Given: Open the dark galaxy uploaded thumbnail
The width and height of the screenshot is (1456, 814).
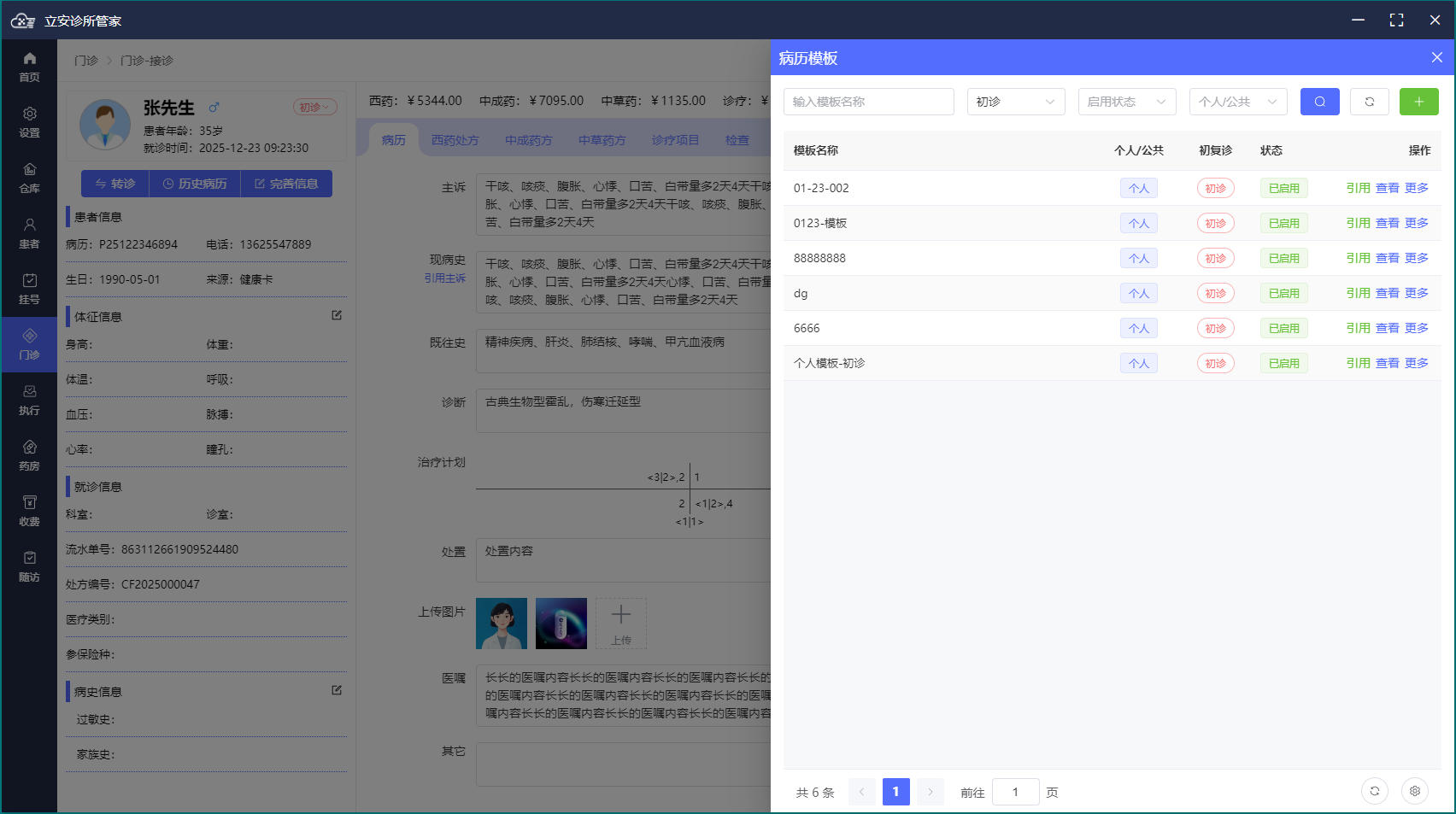Looking at the screenshot, I should coord(561,624).
